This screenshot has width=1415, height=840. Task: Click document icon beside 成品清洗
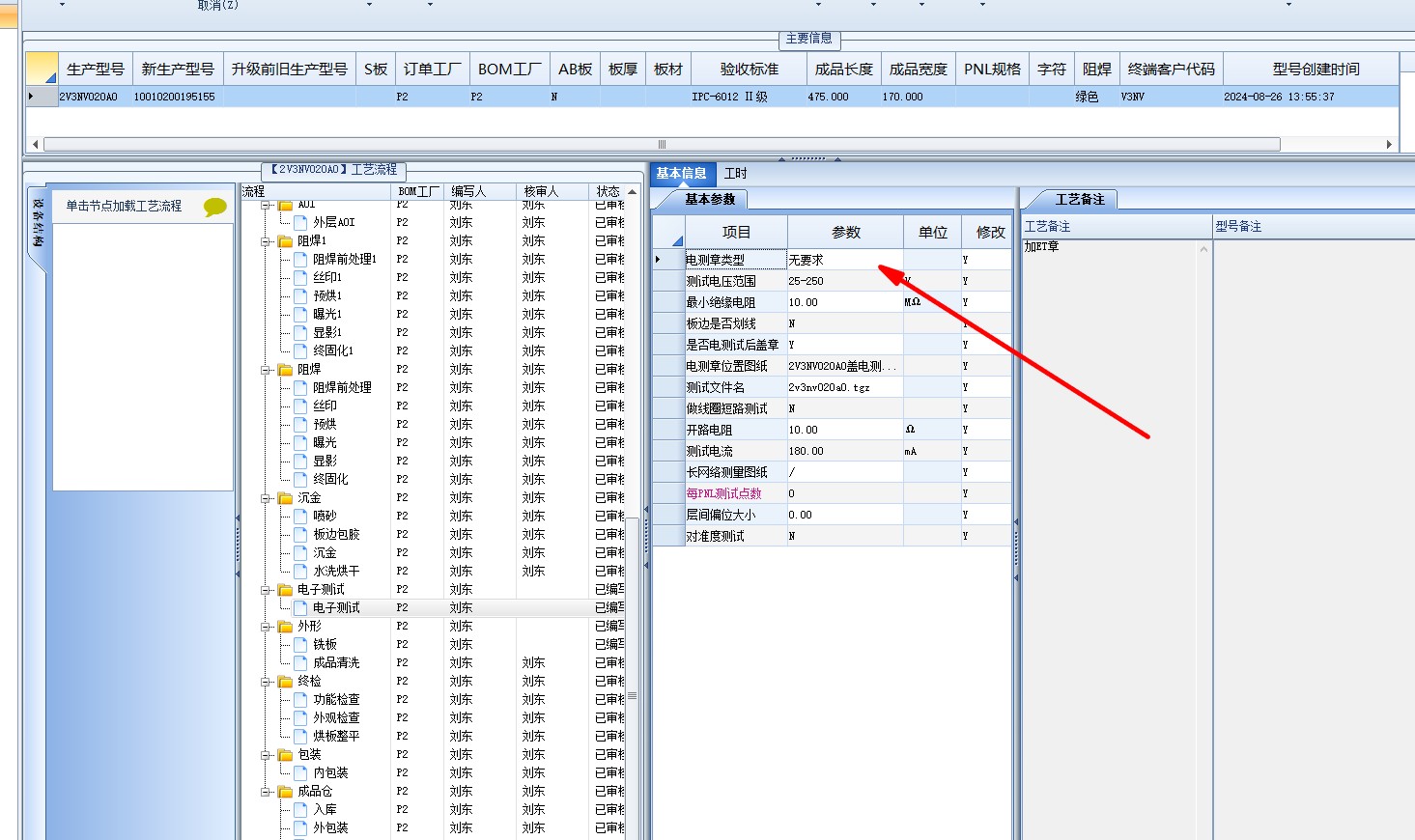tap(300, 662)
